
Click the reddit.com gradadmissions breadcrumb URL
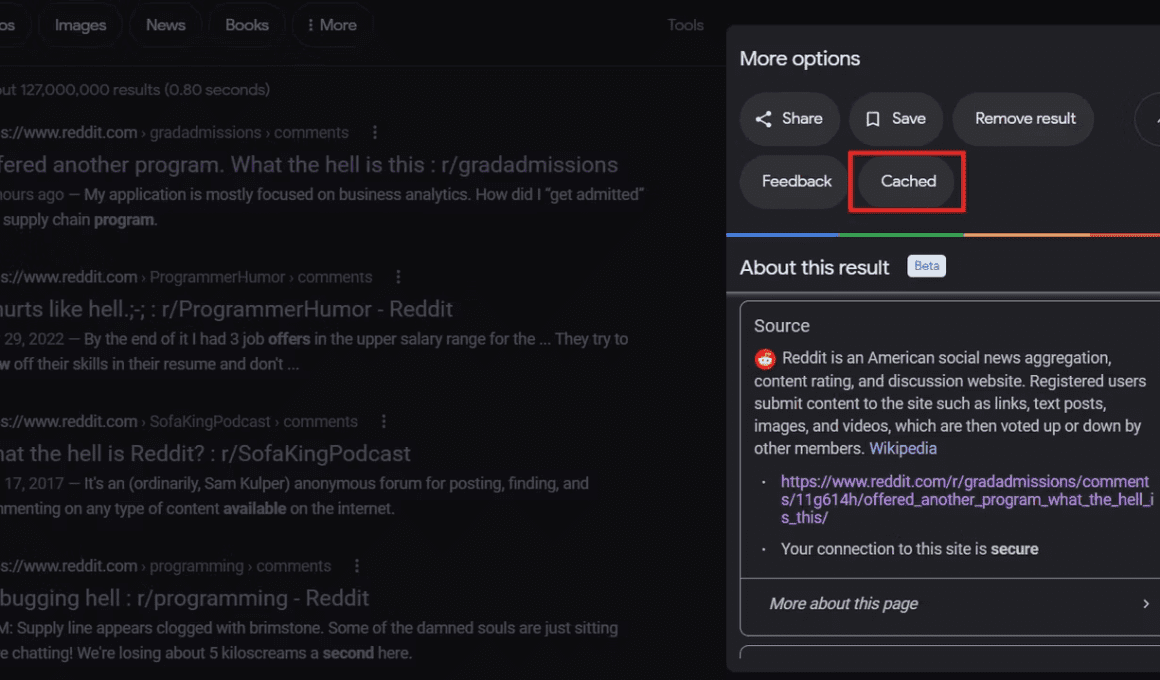coord(175,132)
